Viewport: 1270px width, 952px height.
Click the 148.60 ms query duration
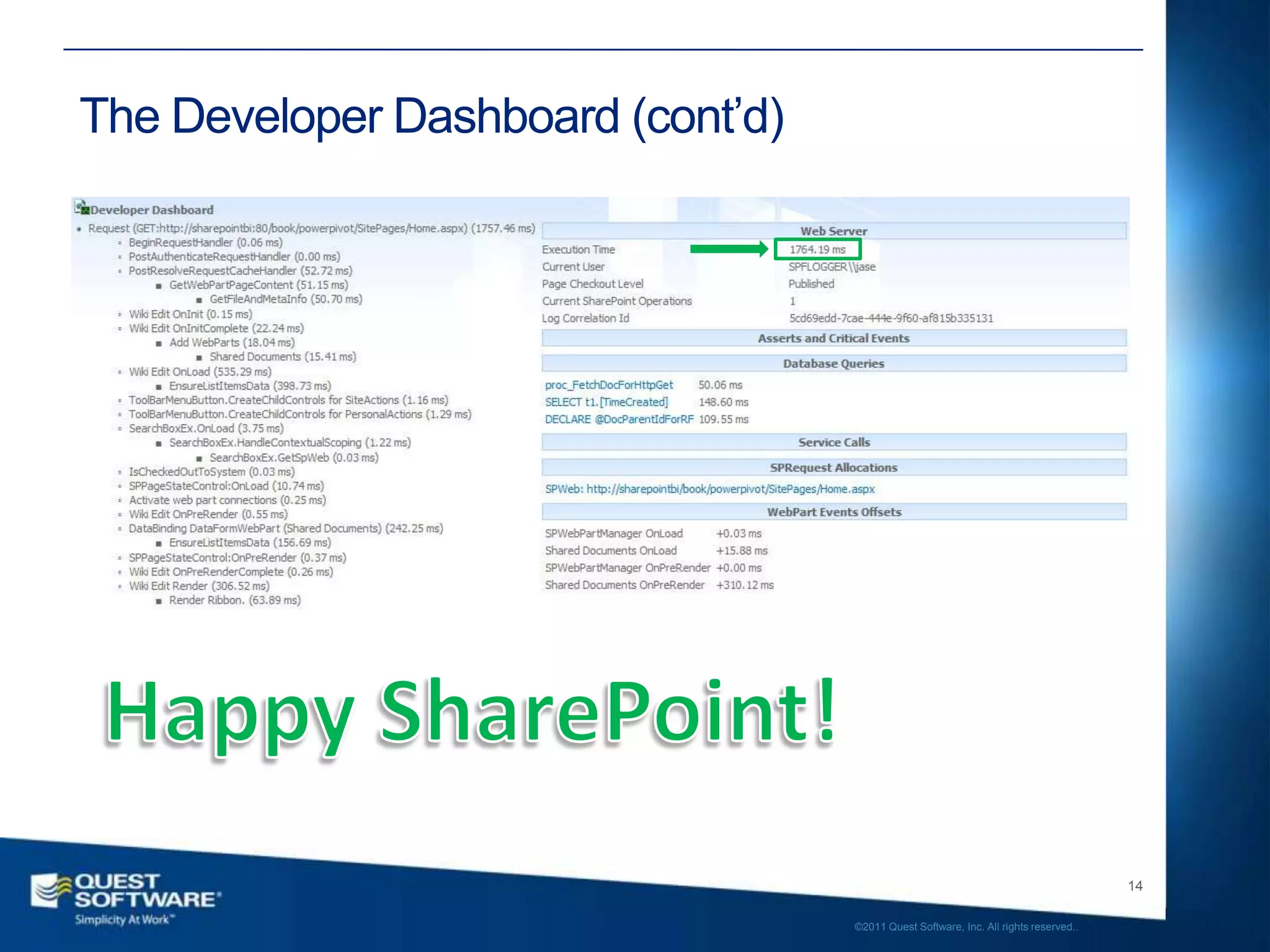(724, 402)
